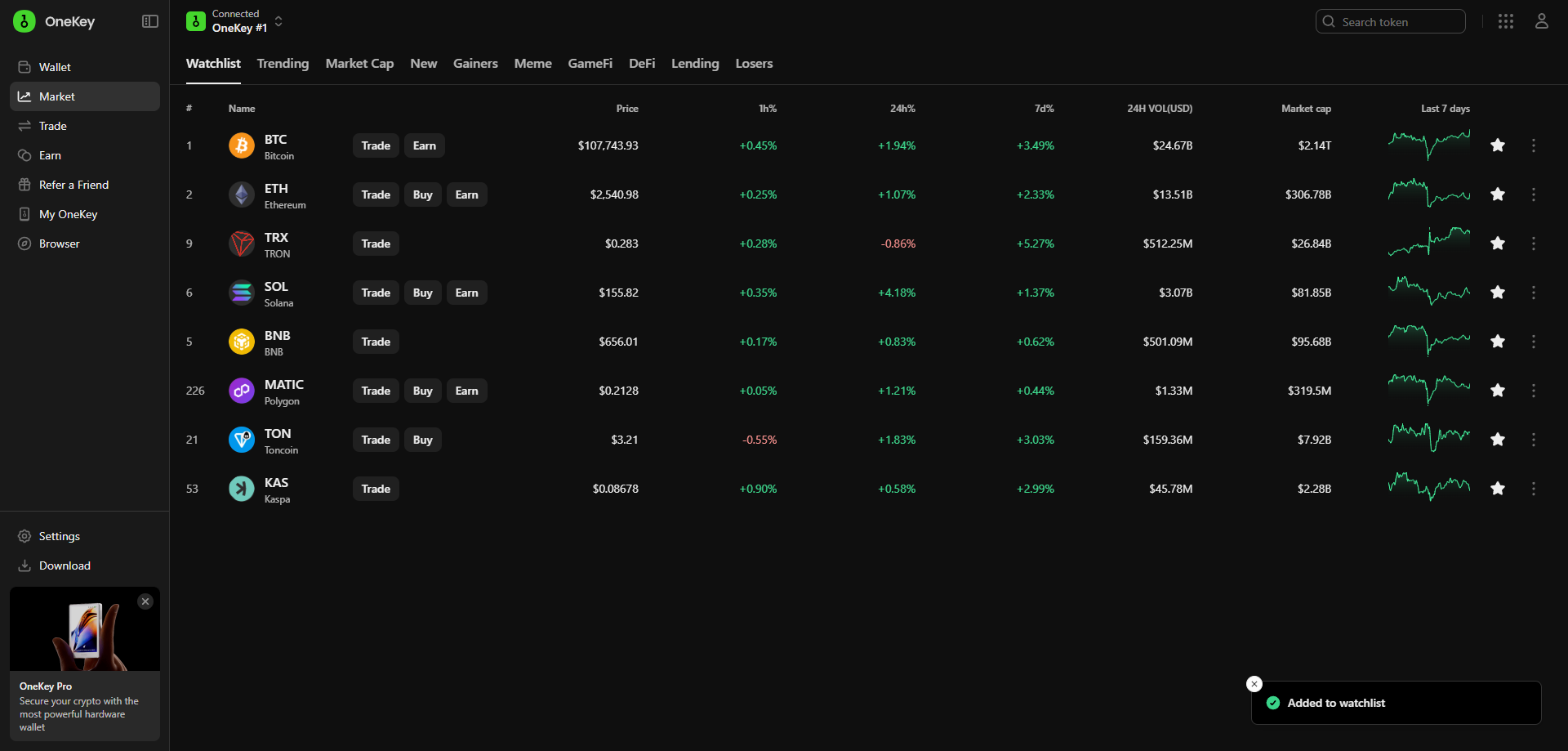Open more options for ETH row
Viewport: 1568px width, 751px height.
pos(1534,194)
